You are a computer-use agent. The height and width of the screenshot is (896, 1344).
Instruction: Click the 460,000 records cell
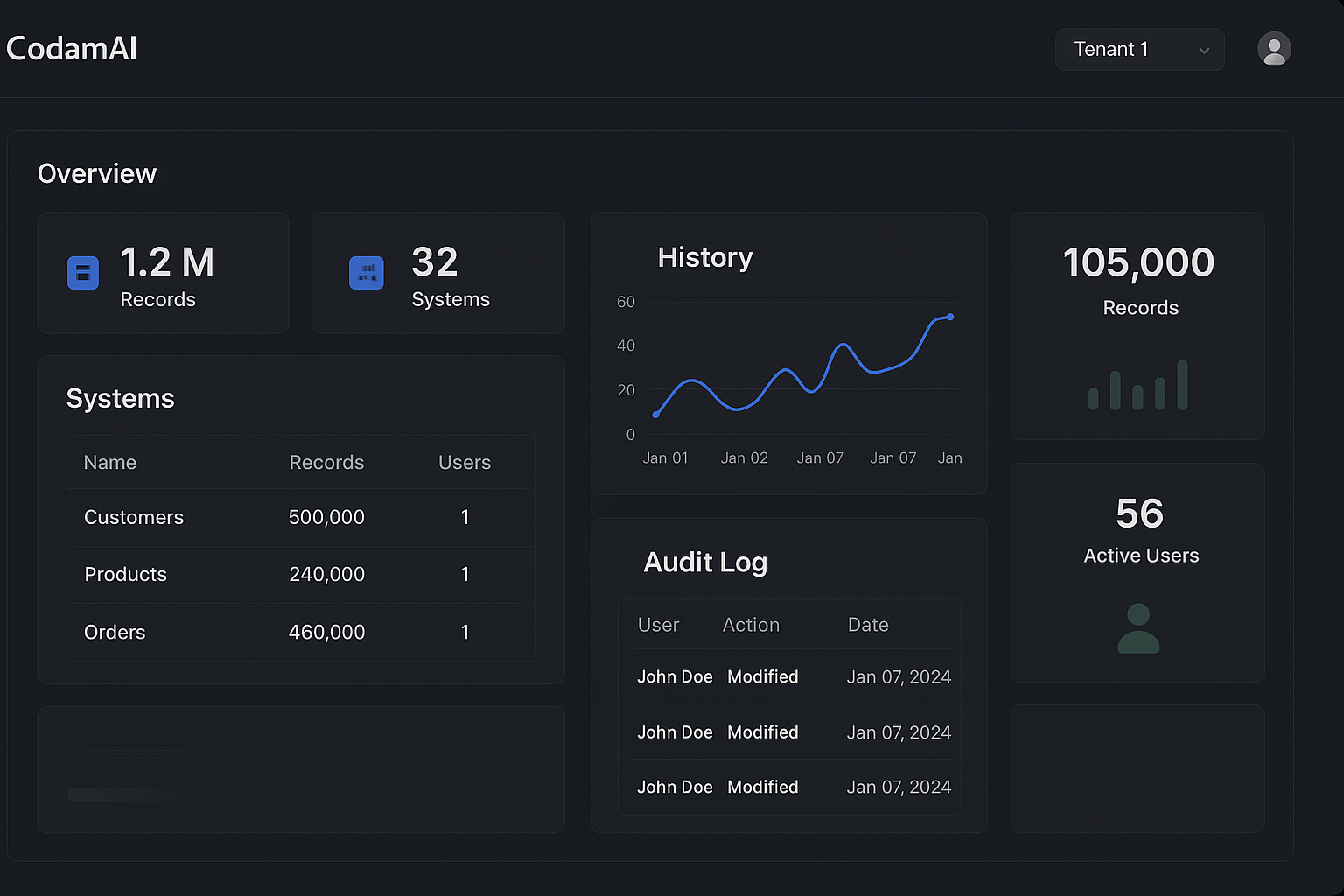pos(326,632)
